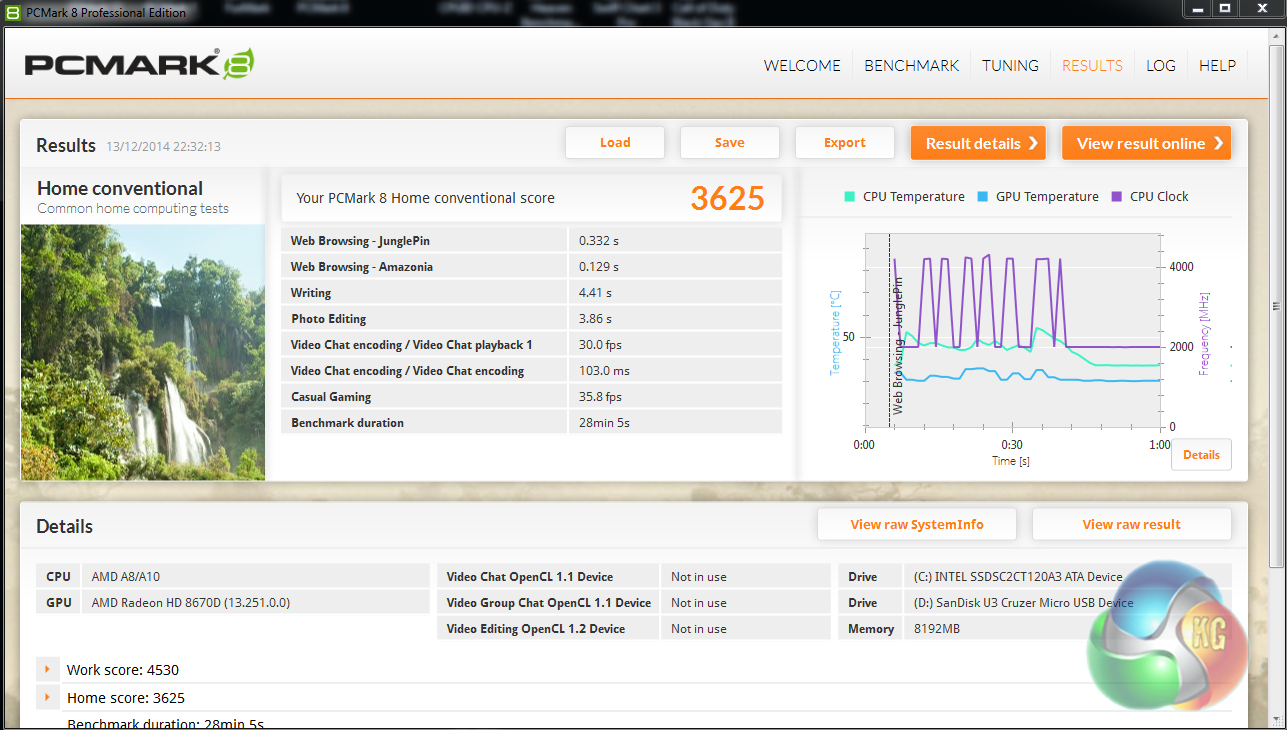Click the Save results button
Image resolution: width=1287 pixels, height=730 pixels.
tap(730, 142)
